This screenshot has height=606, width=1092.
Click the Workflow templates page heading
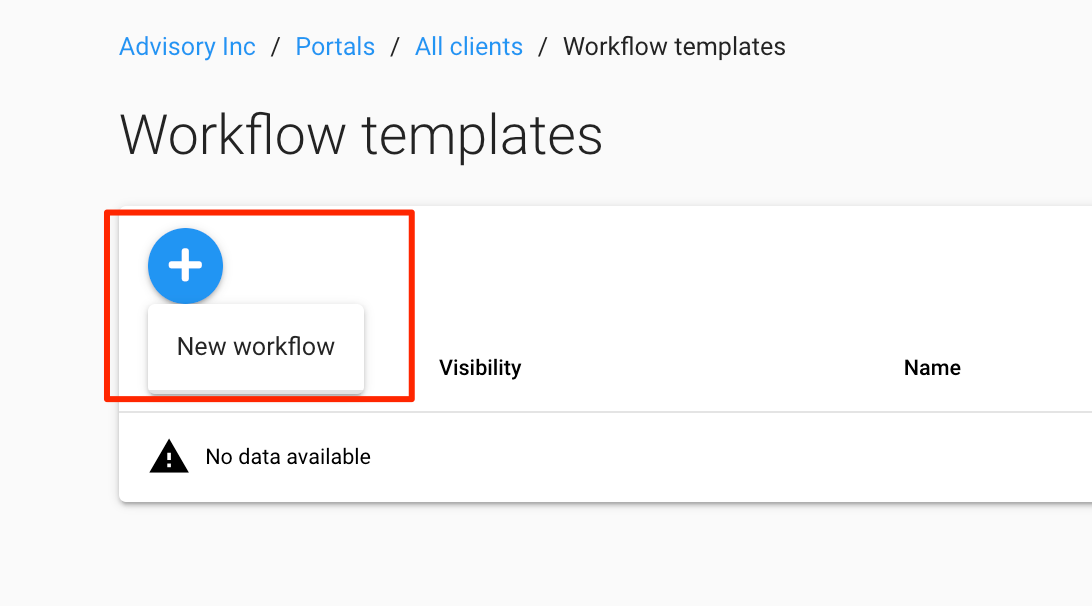(x=361, y=134)
